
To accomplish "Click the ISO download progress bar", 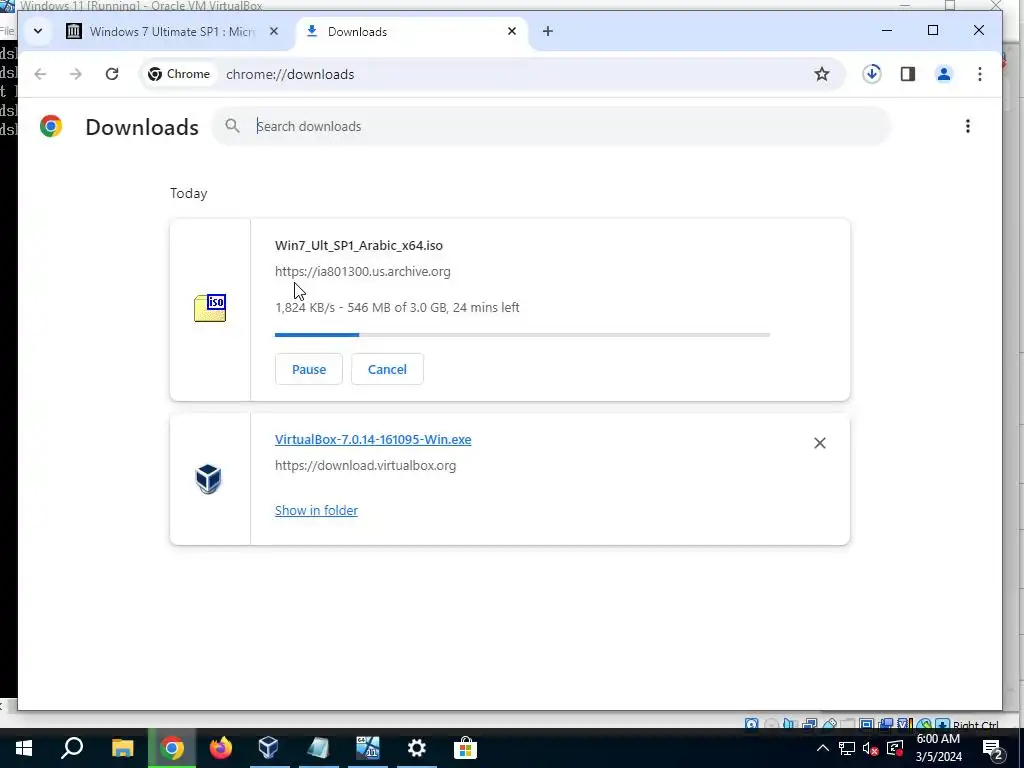I will (522, 335).
